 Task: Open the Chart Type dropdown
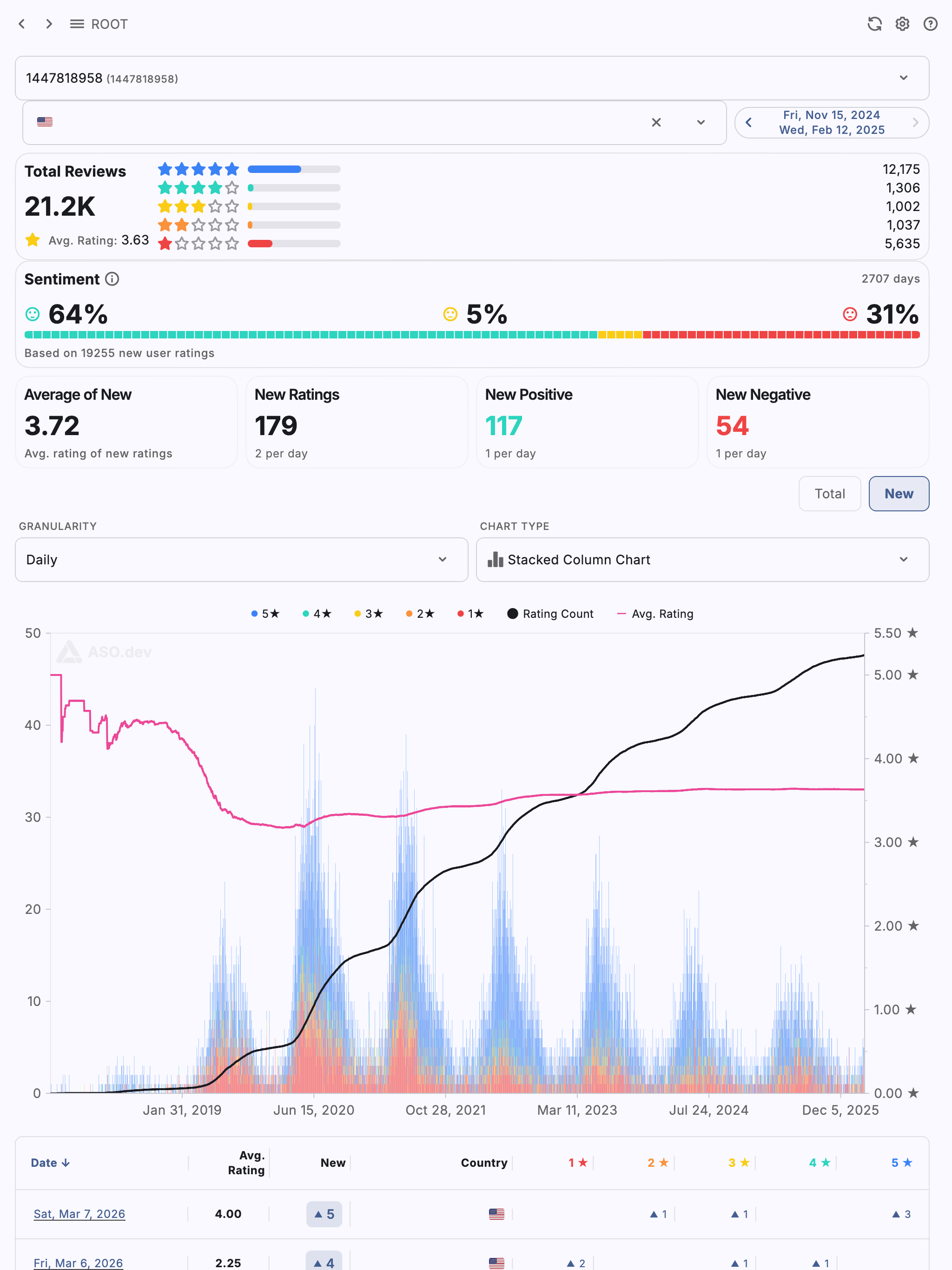(x=702, y=560)
